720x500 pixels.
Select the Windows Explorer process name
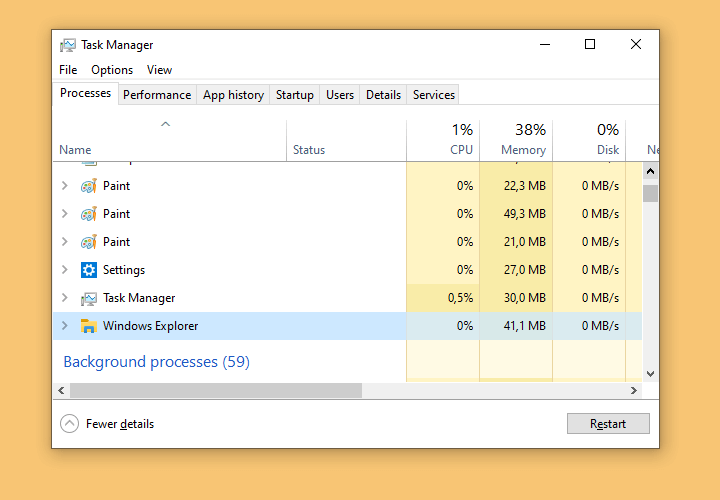[x=151, y=326]
